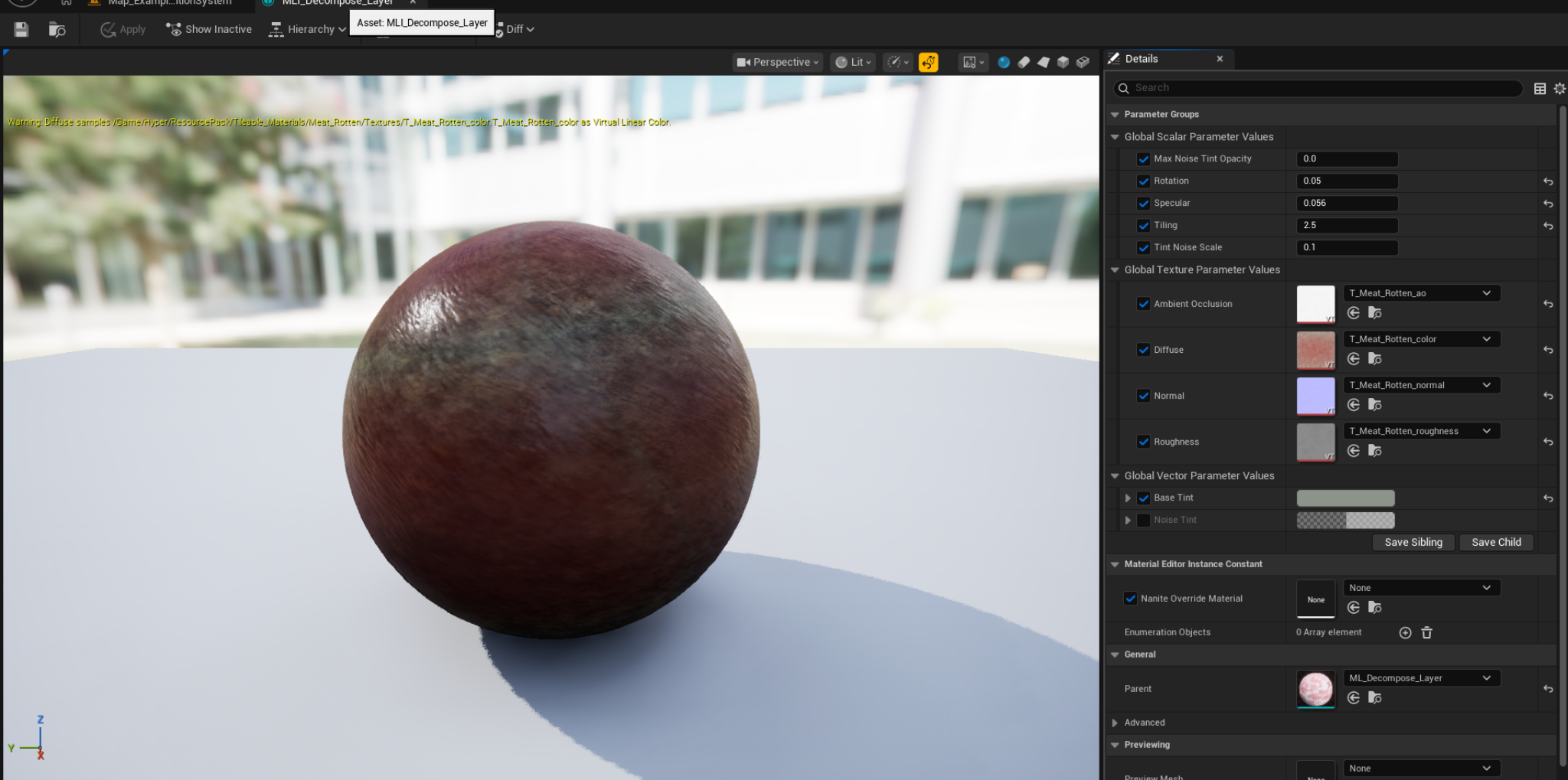This screenshot has height=780, width=1568.
Task: Toggle the Ambient Occlusion texture checkbox
Action: (1143, 304)
